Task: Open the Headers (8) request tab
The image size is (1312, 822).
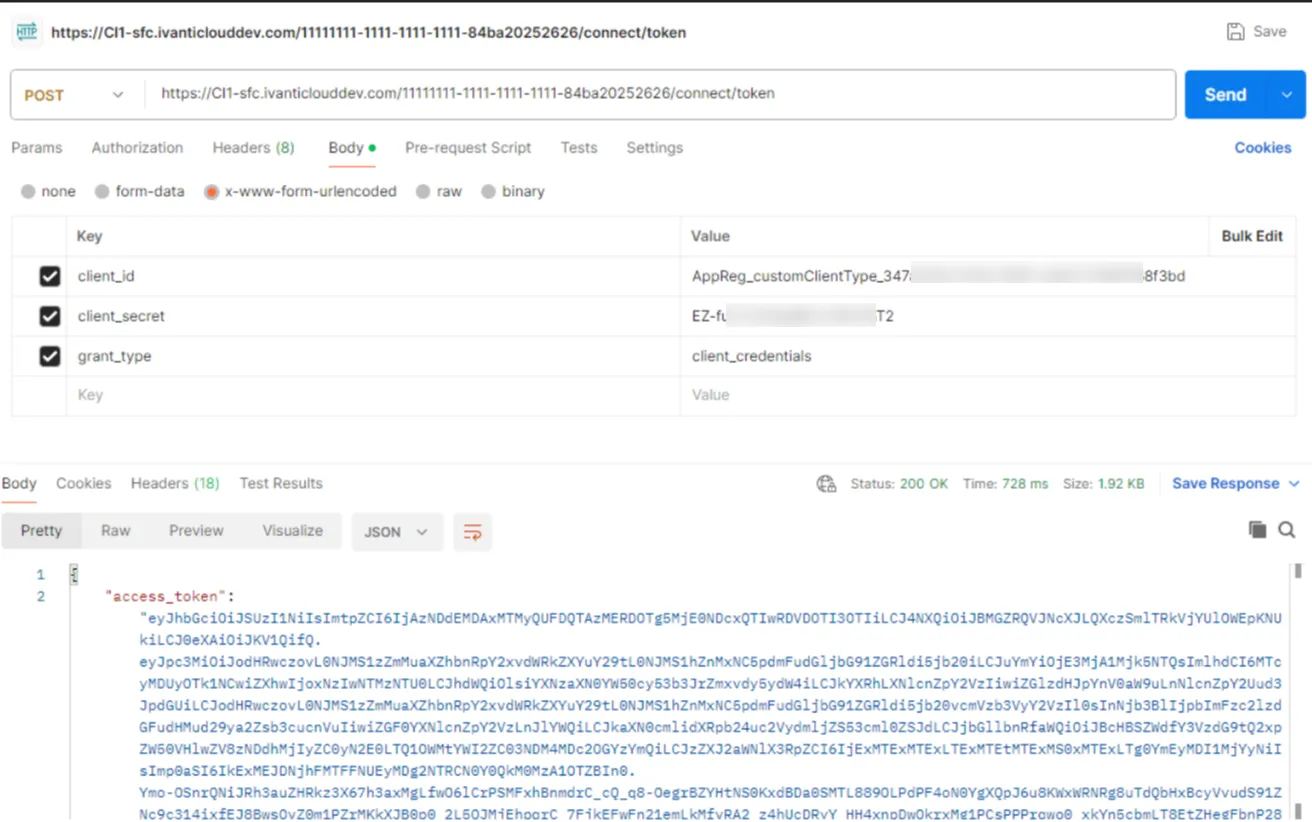Action: [x=253, y=148]
